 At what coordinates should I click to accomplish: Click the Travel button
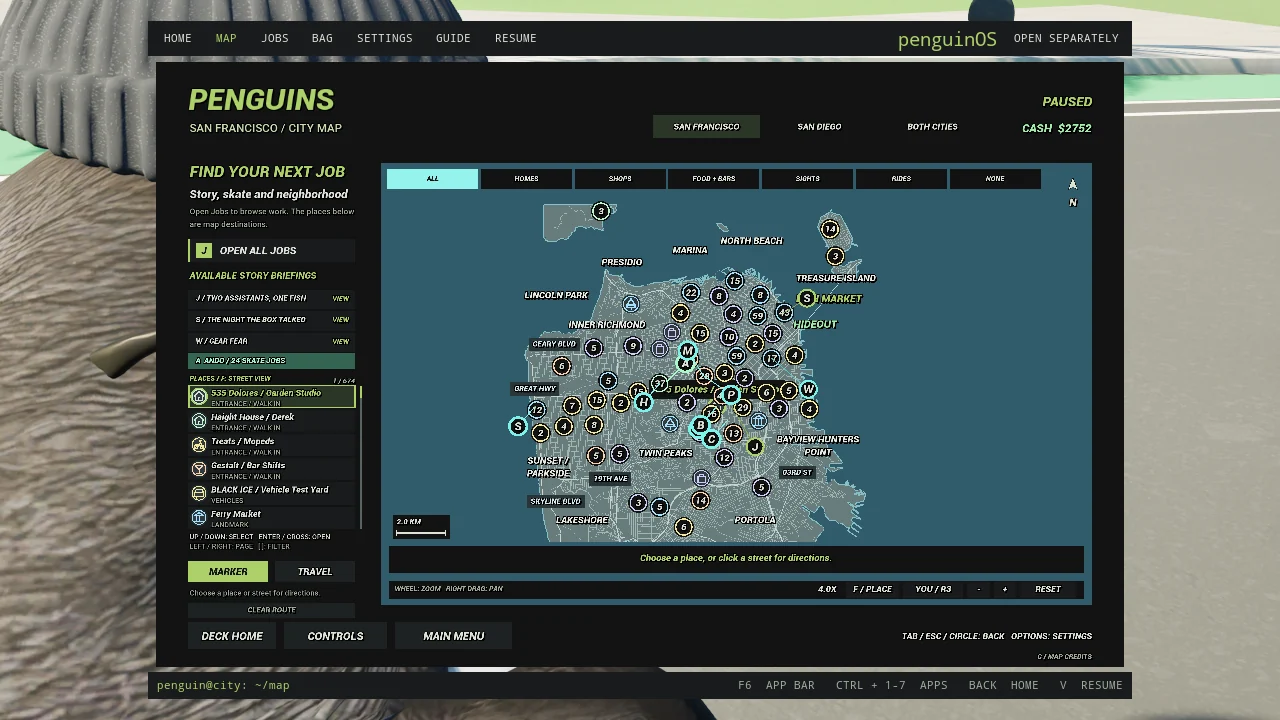[x=315, y=572]
